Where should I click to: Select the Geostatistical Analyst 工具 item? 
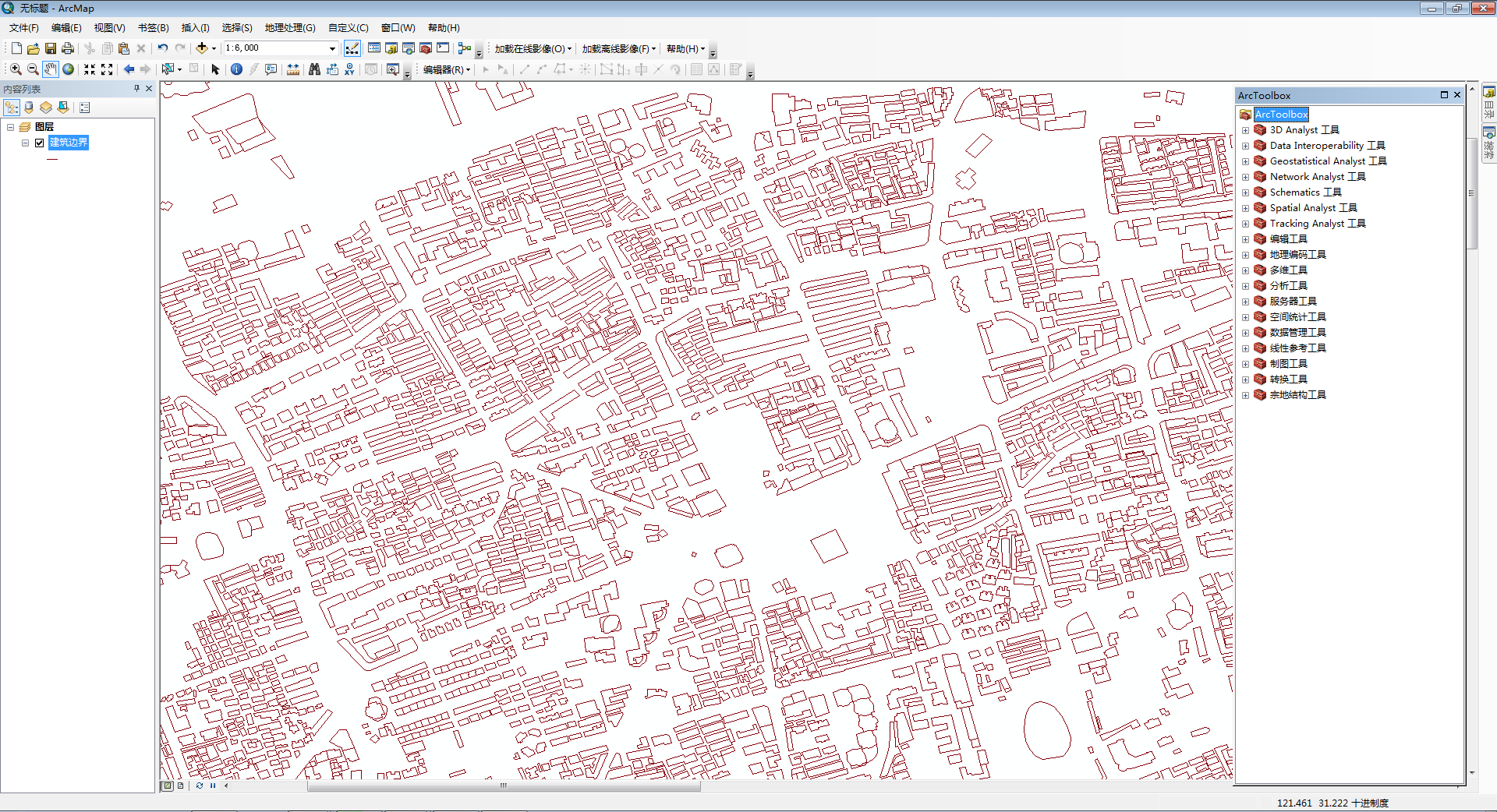point(1328,161)
